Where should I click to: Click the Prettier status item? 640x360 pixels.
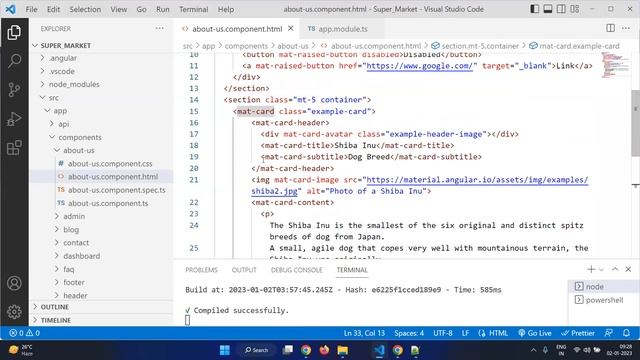point(578,333)
